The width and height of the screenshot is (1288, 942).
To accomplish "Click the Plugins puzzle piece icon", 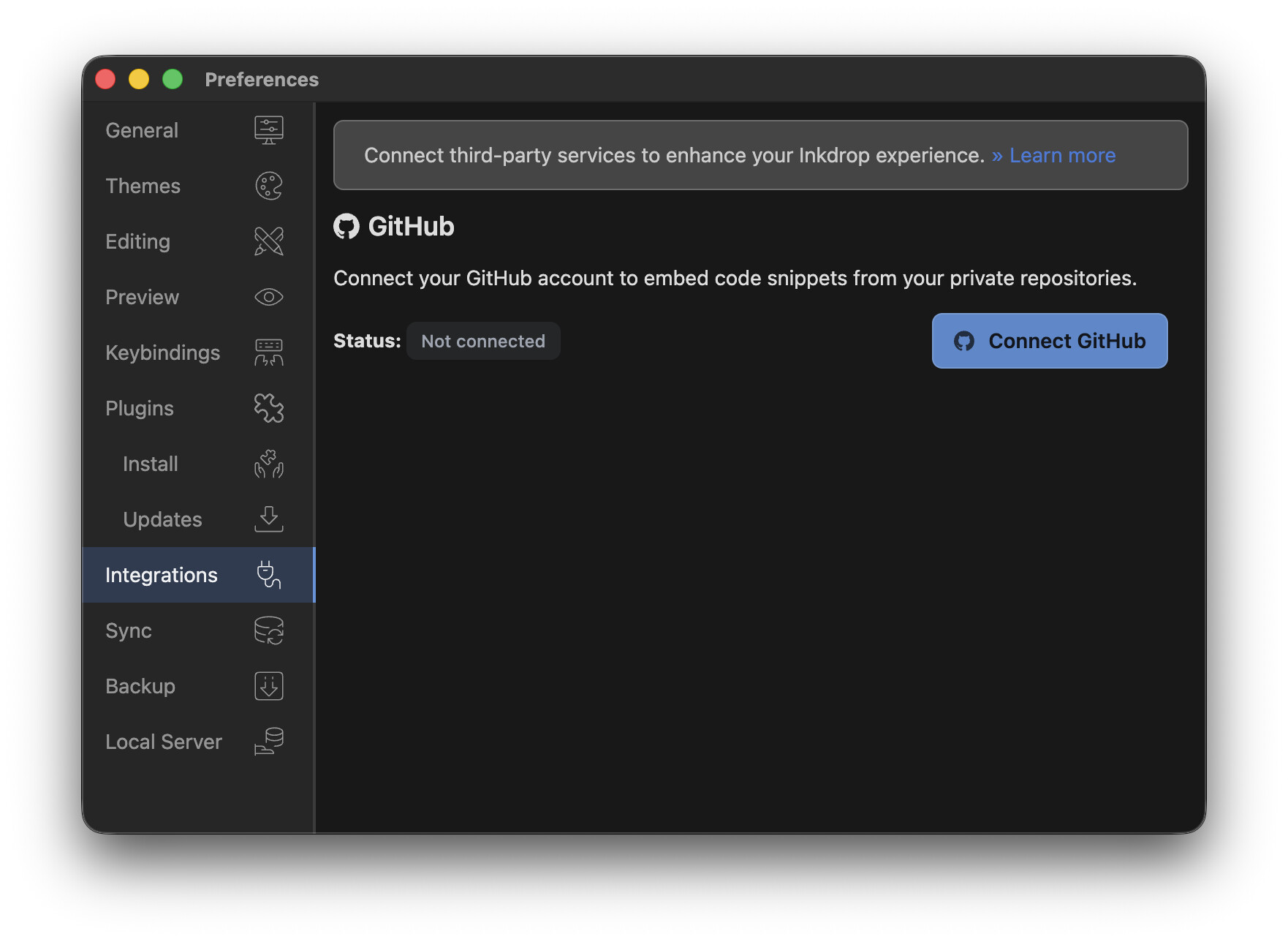I will (x=268, y=408).
